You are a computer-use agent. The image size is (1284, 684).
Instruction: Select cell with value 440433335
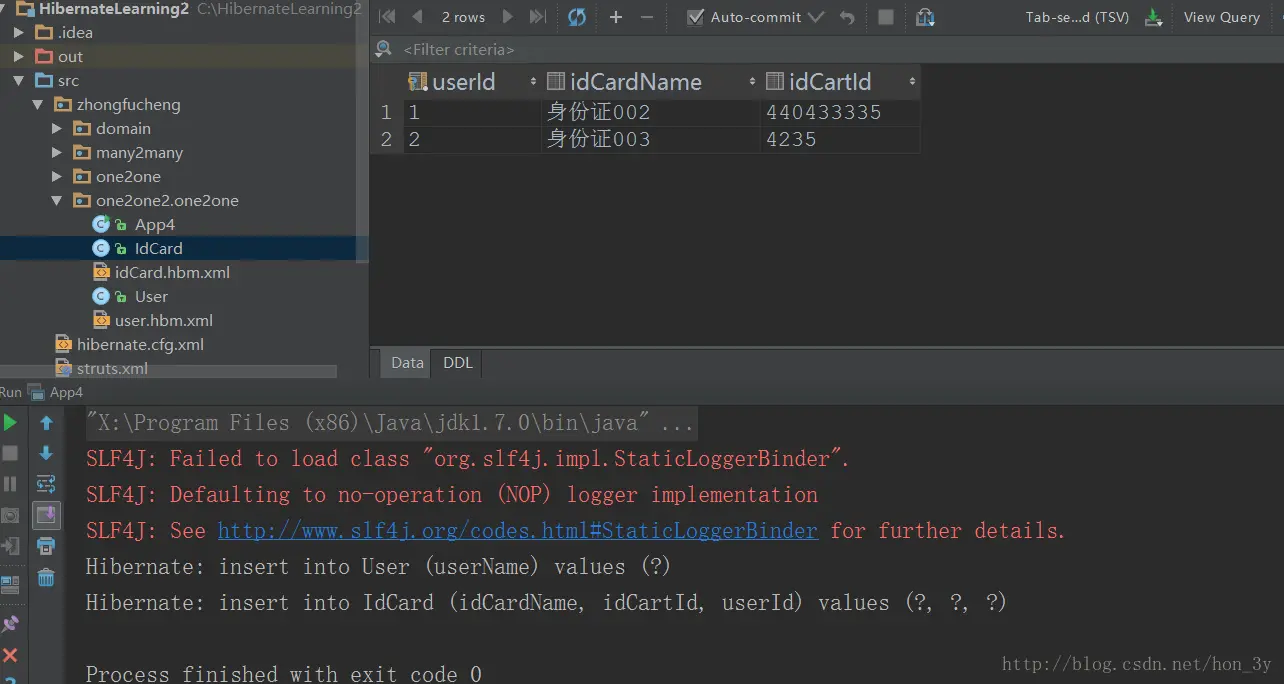pos(840,113)
